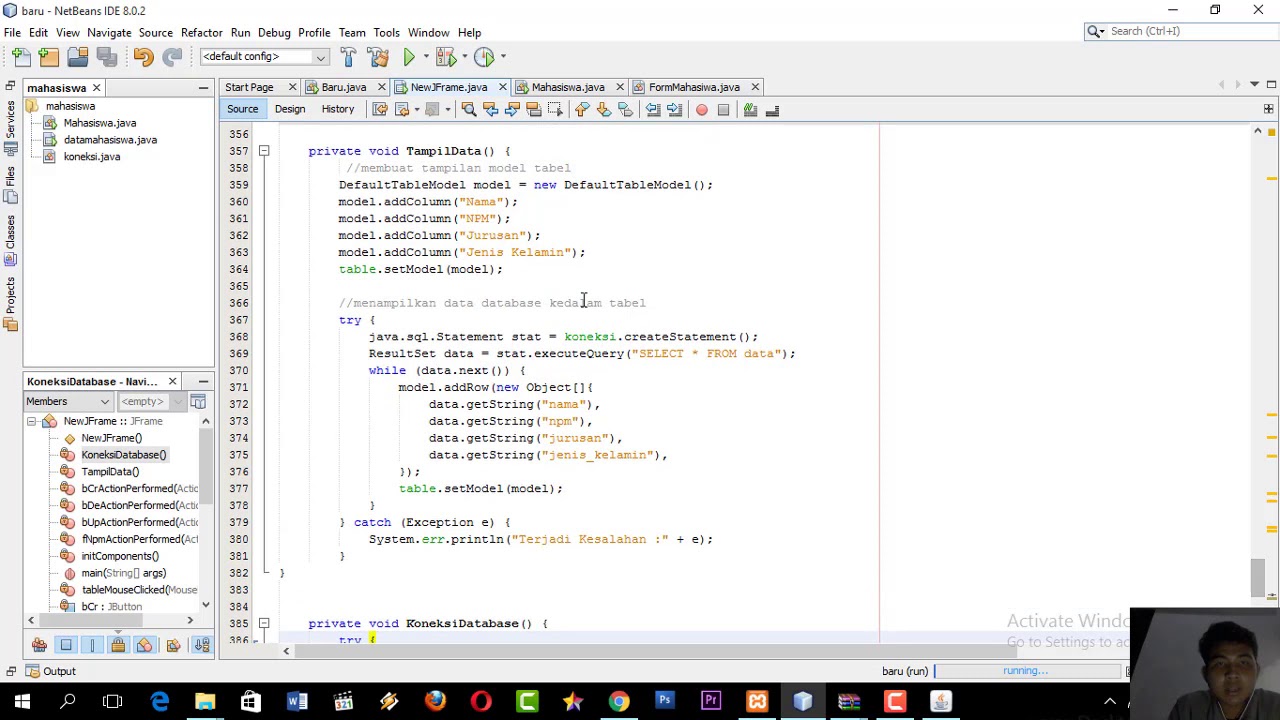Open the Tools menu
1280x720 pixels.
tap(386, 32)
